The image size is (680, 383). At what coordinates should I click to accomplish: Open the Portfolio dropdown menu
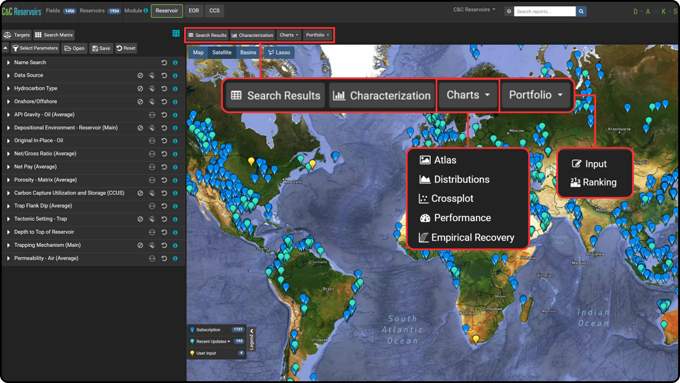(x=317, y=35)
